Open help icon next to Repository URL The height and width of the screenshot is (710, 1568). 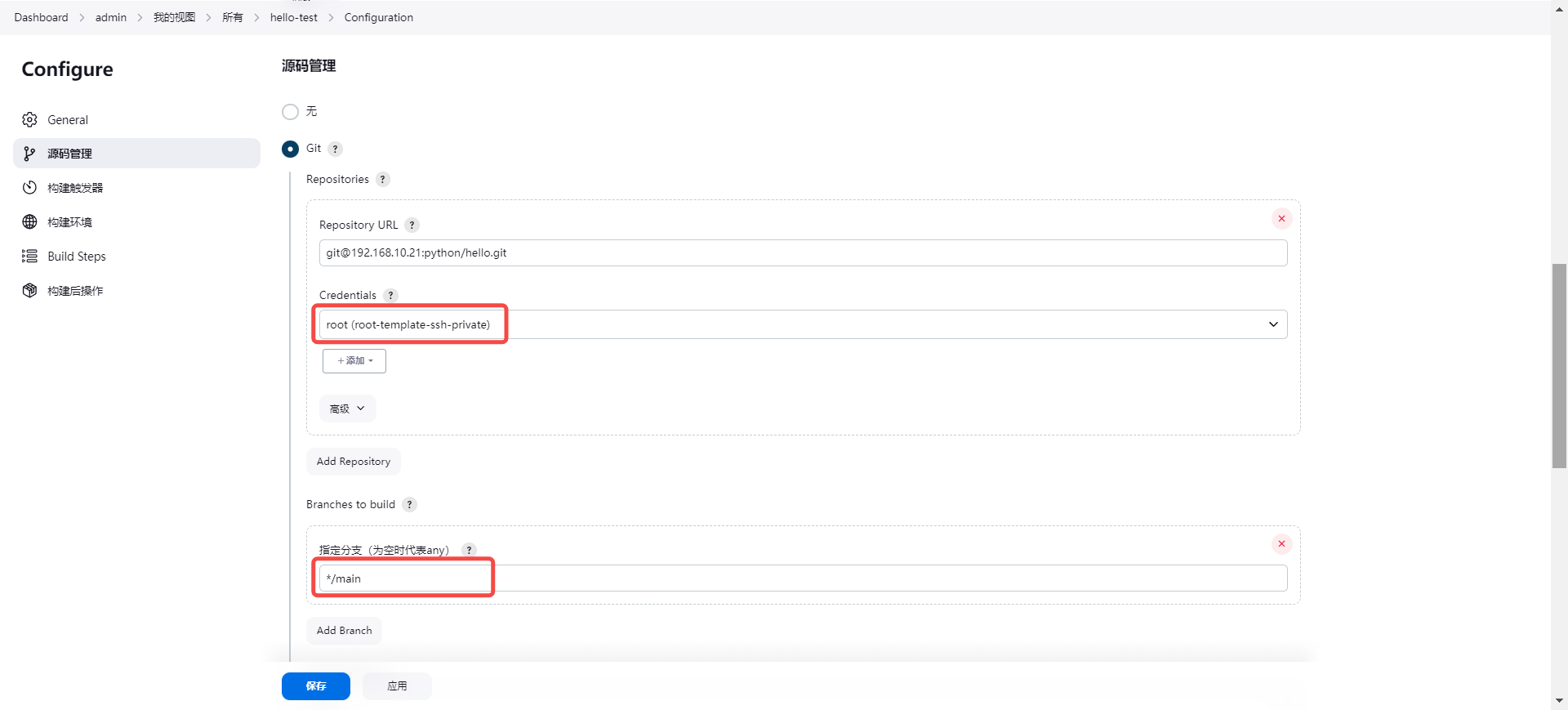(x=412, y=226)
